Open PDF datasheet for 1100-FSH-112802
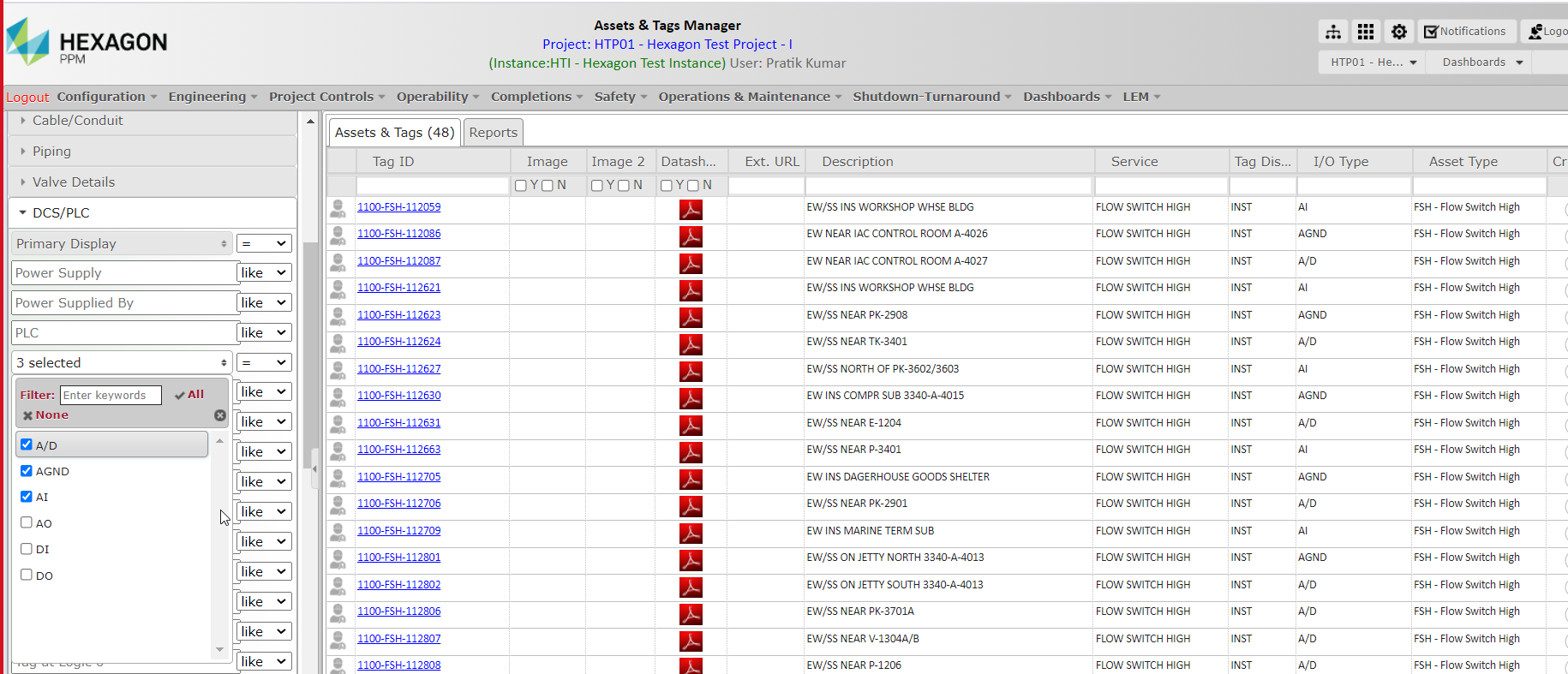This screenshot has height=674, width=1568. click(x=691, y=588)
